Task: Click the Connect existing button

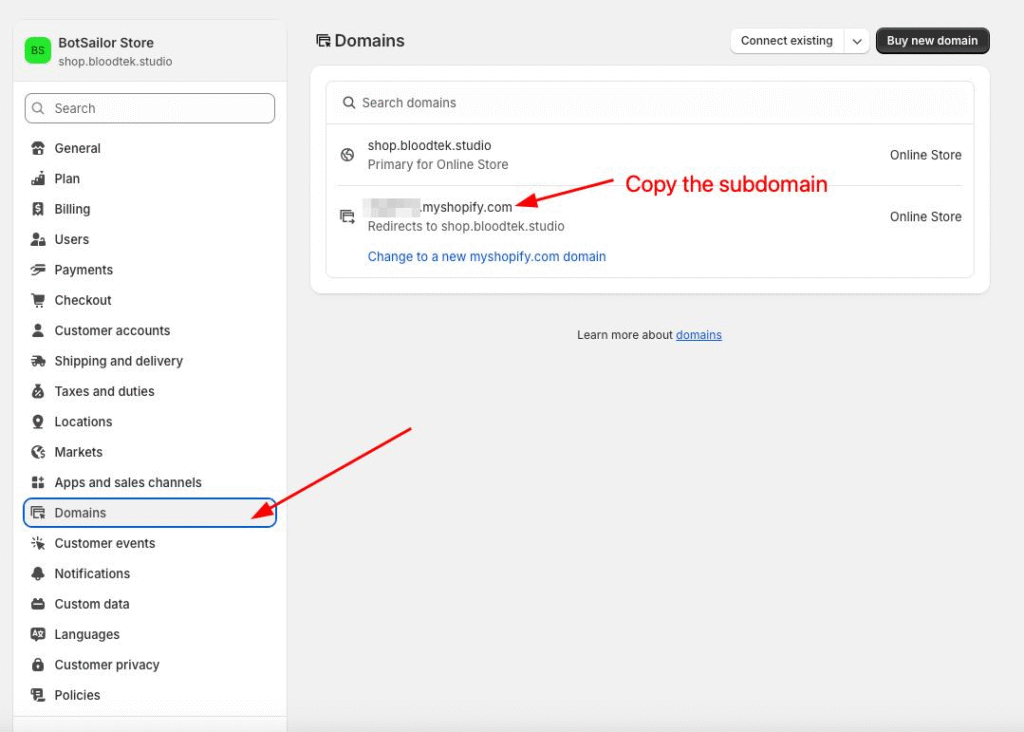Action: click(x=787, y=40)
